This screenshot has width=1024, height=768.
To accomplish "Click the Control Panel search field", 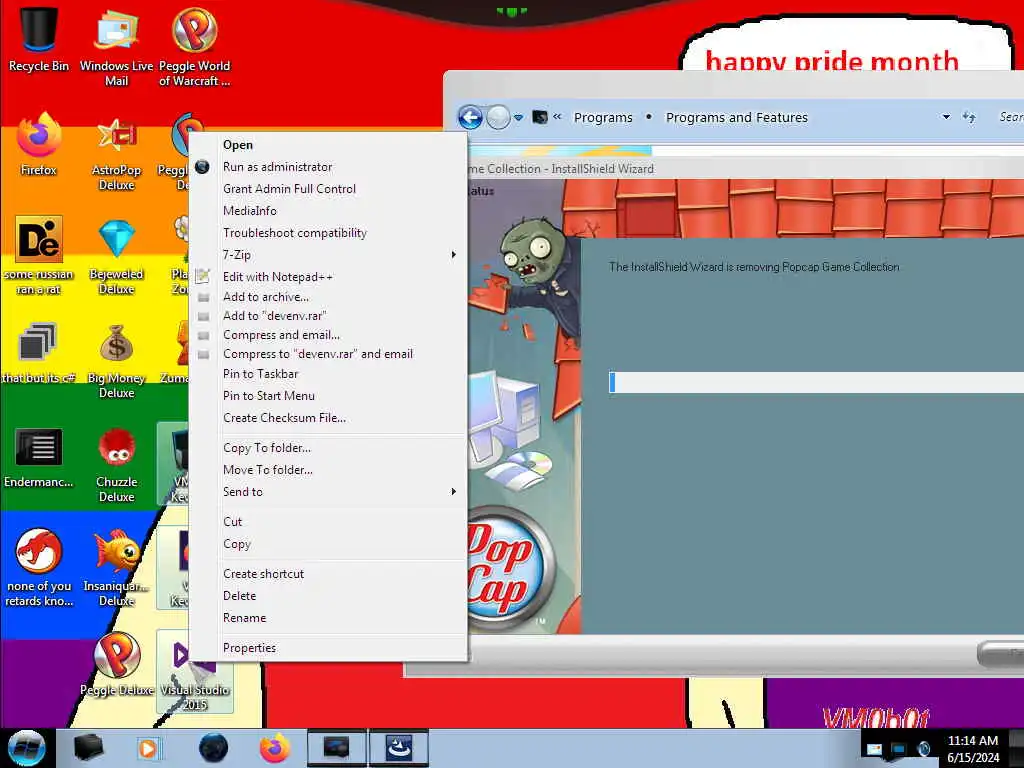I will (x=1010, y=118).
